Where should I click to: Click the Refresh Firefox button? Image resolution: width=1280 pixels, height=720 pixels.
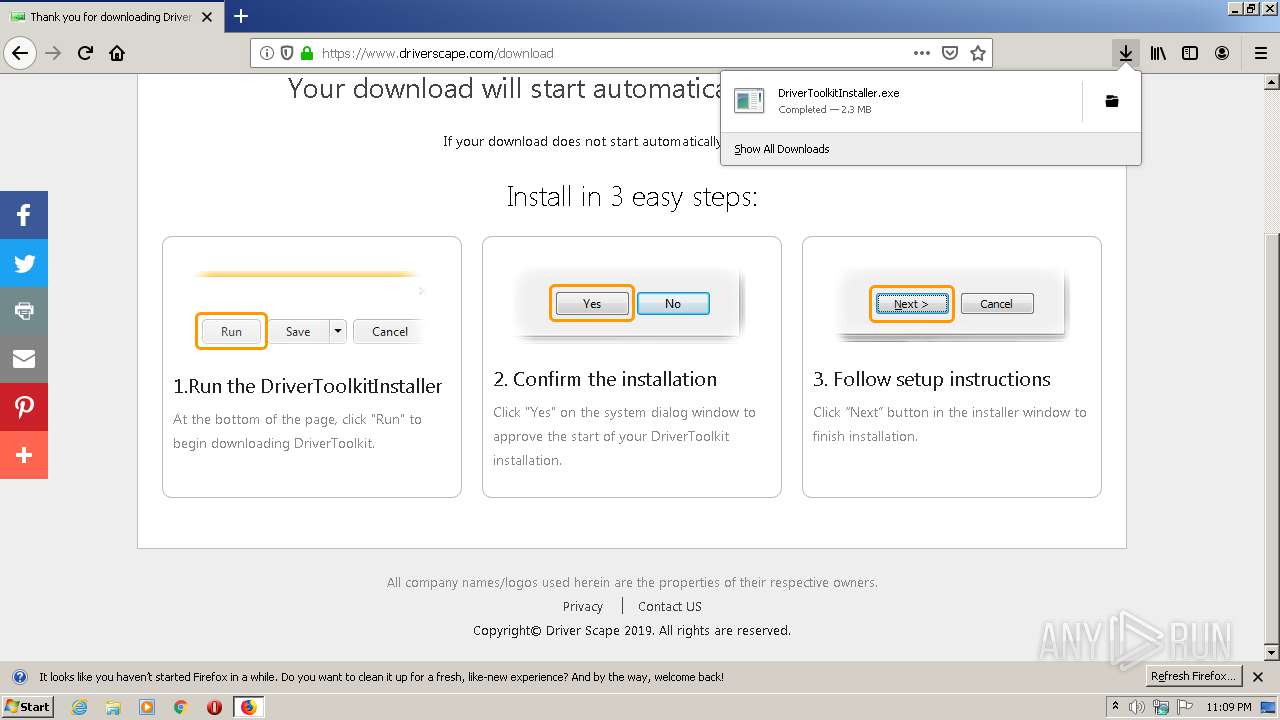click(x=1193, y=677)
